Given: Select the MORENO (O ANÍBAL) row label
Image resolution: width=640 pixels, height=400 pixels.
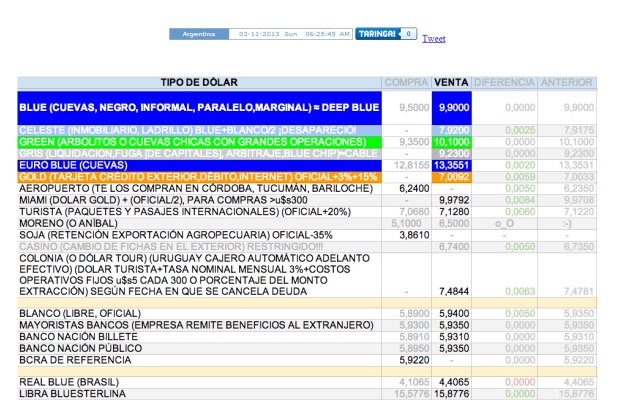Looking at the screenshot, I should pyautogui.click(x=68, y=224).
